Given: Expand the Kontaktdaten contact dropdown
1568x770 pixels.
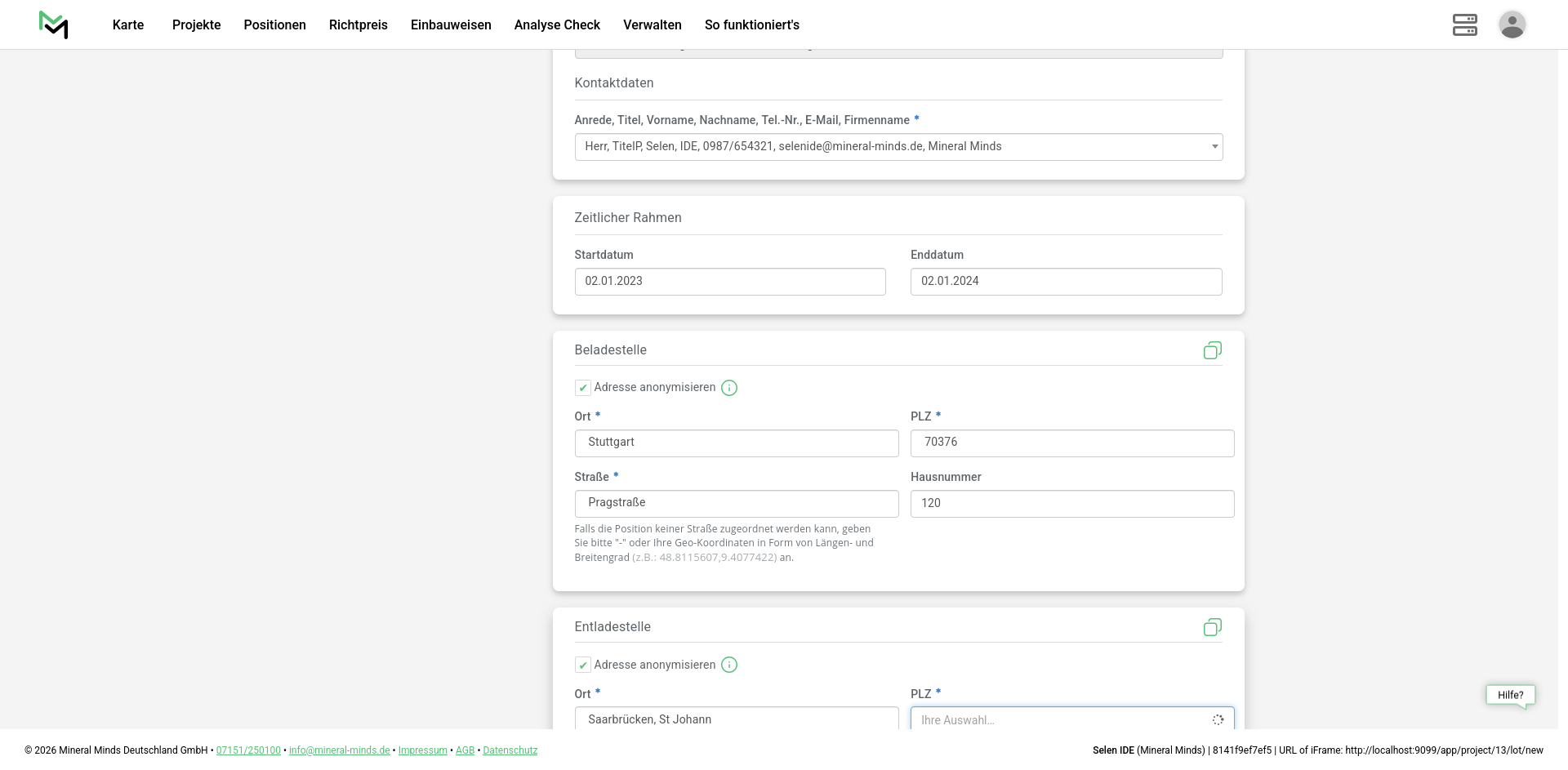Looking at the screenshot, I should (x=898, y=147).
